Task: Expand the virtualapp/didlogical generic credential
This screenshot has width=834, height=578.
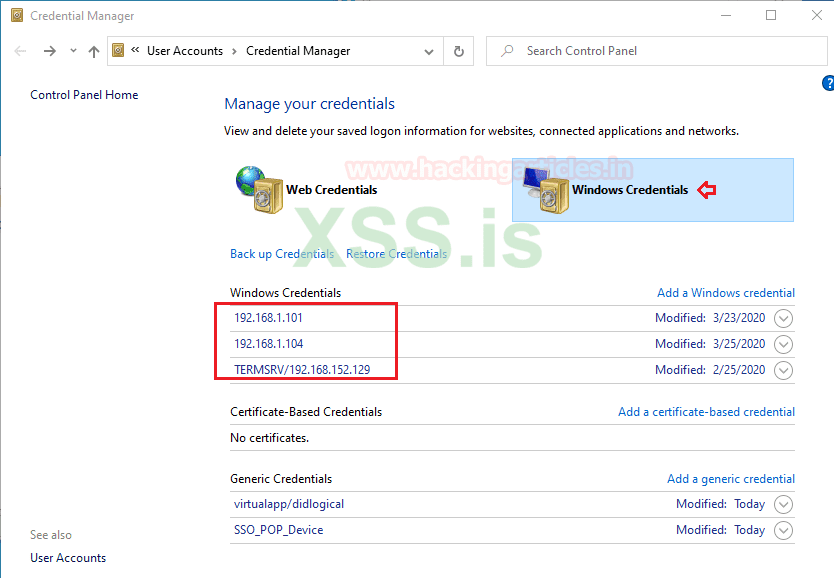Action: coord(783,505)
